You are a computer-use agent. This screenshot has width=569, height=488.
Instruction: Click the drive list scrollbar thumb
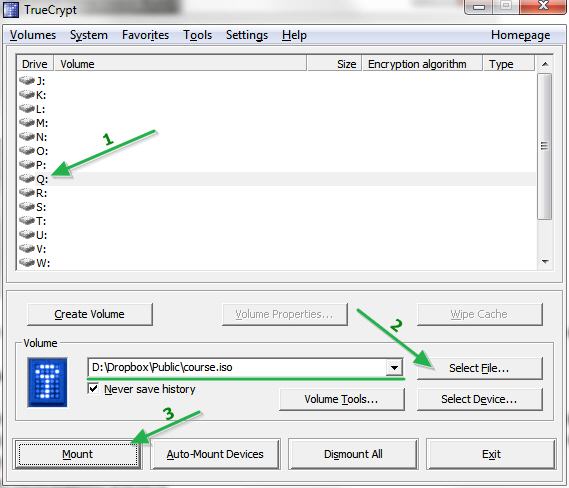544,146
